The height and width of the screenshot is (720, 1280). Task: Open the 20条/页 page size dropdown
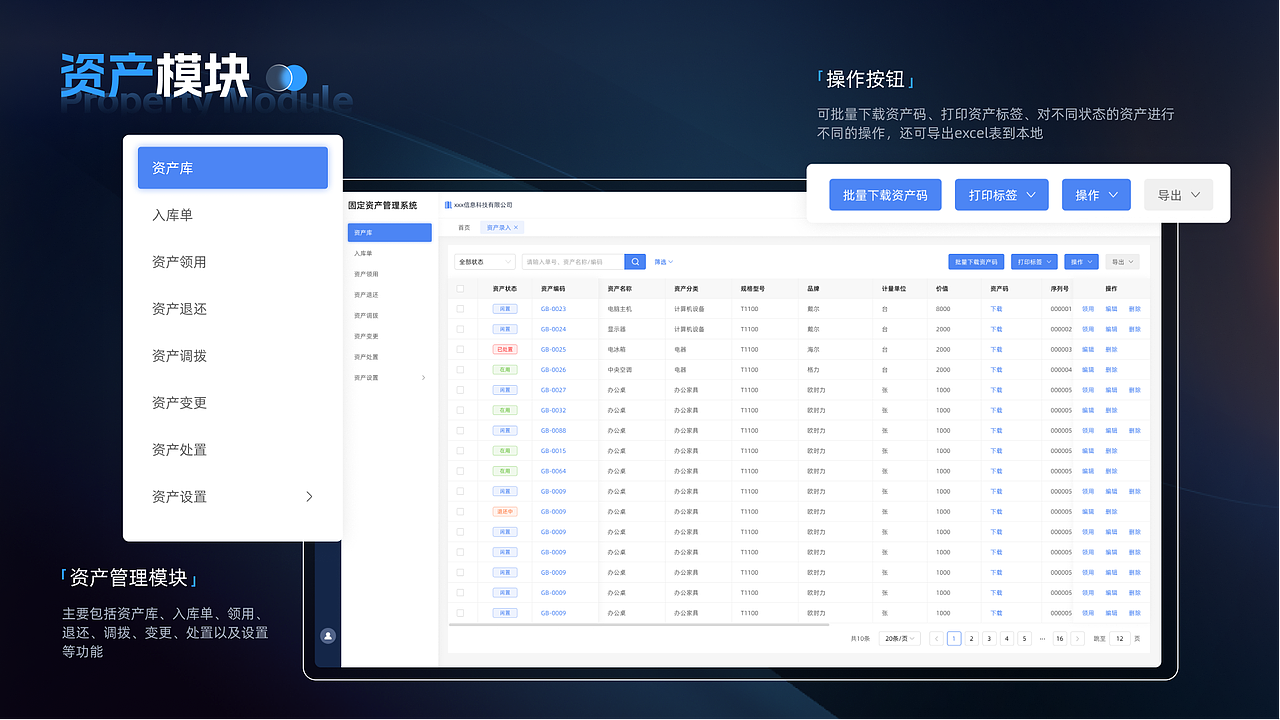pos(900,638)
